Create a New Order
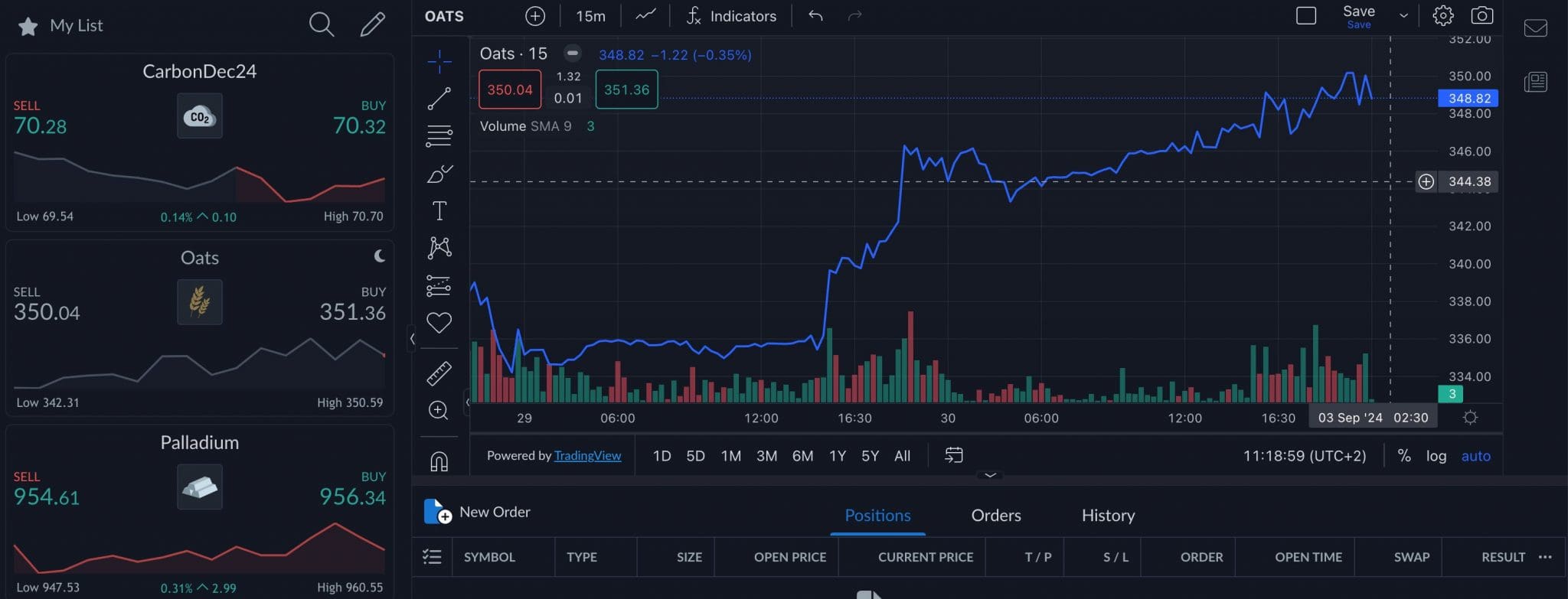This screenshot has width=1568, height=599. point(477,512)
